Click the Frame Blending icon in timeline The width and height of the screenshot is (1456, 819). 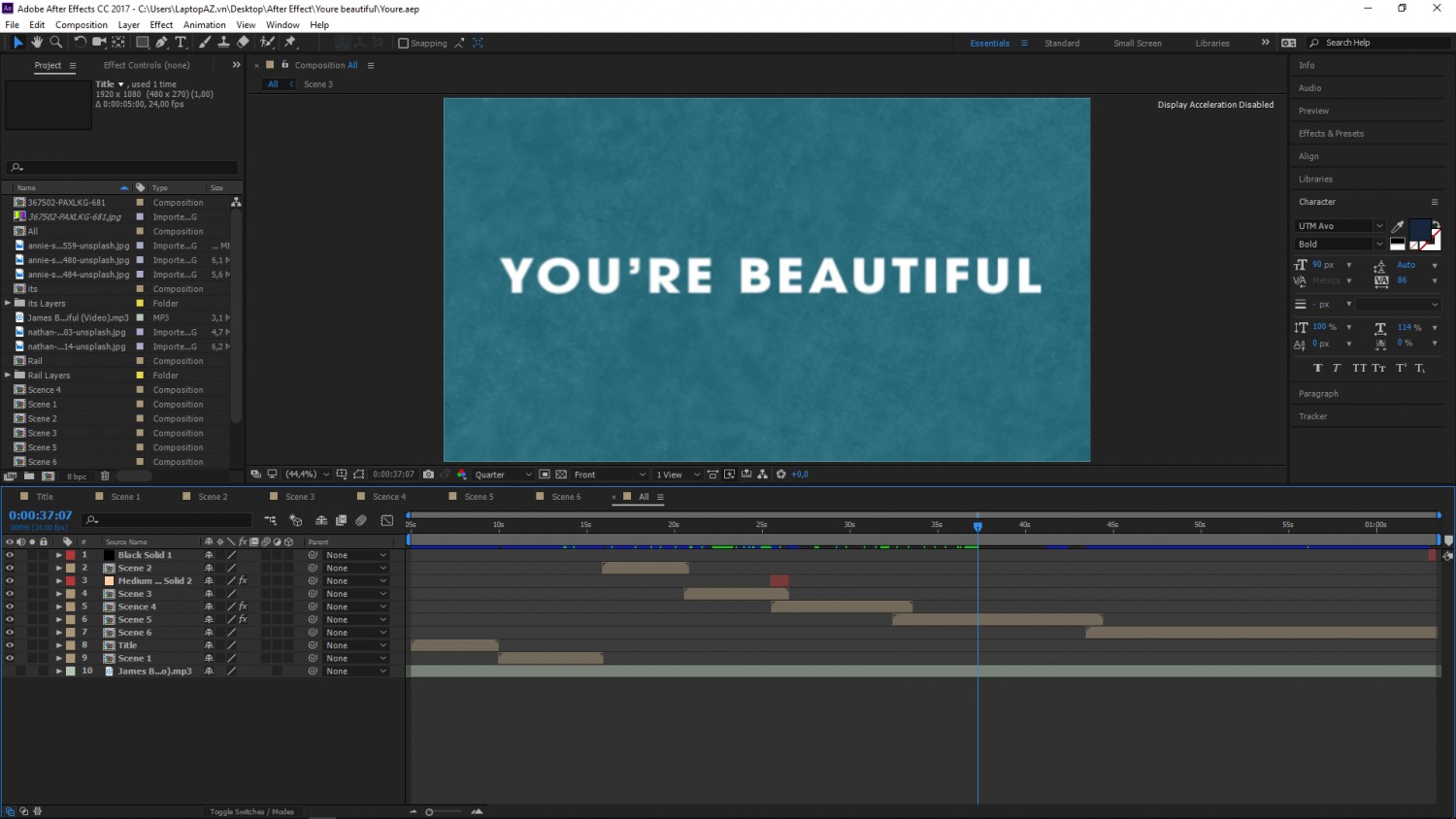coord(341,520)
